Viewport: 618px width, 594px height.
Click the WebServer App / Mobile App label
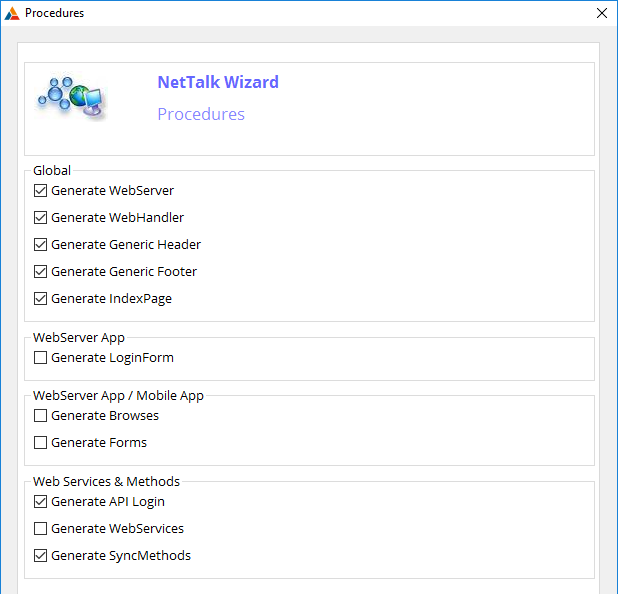tap(118, 395)
